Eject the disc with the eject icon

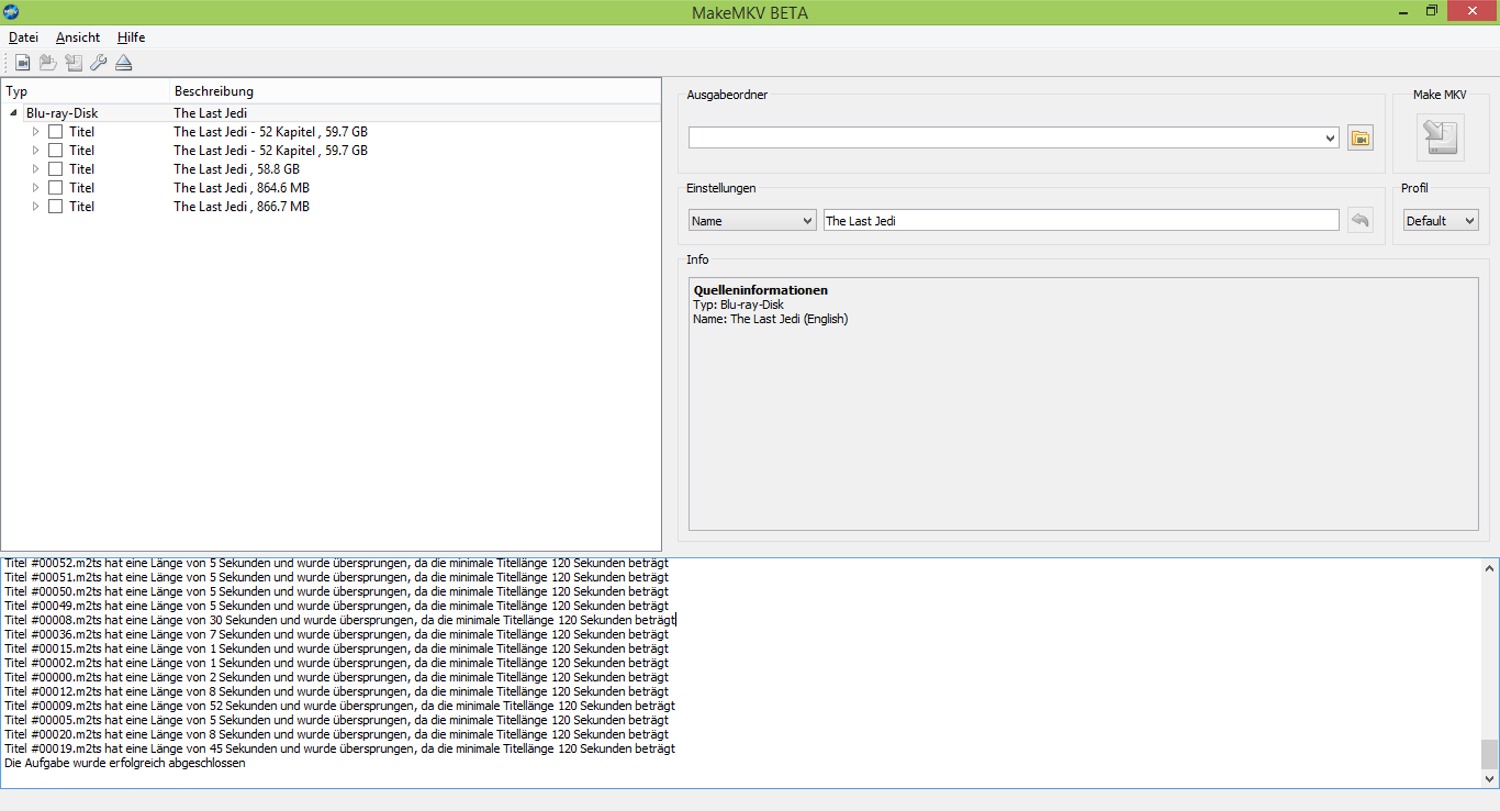(123, 63)
